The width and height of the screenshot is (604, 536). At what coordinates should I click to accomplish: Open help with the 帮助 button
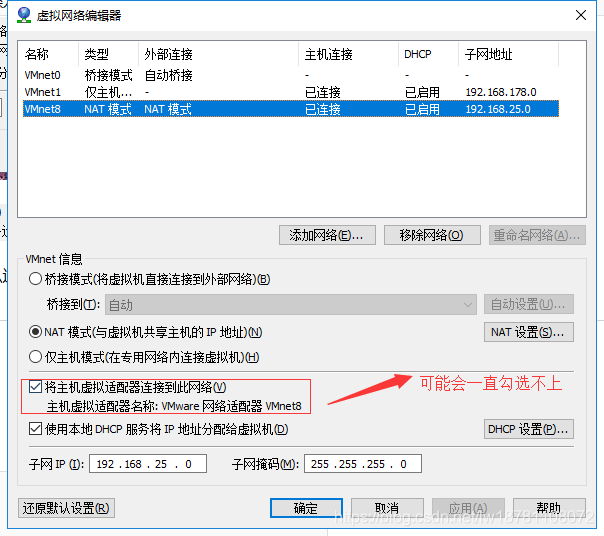[x=549, y=508]
